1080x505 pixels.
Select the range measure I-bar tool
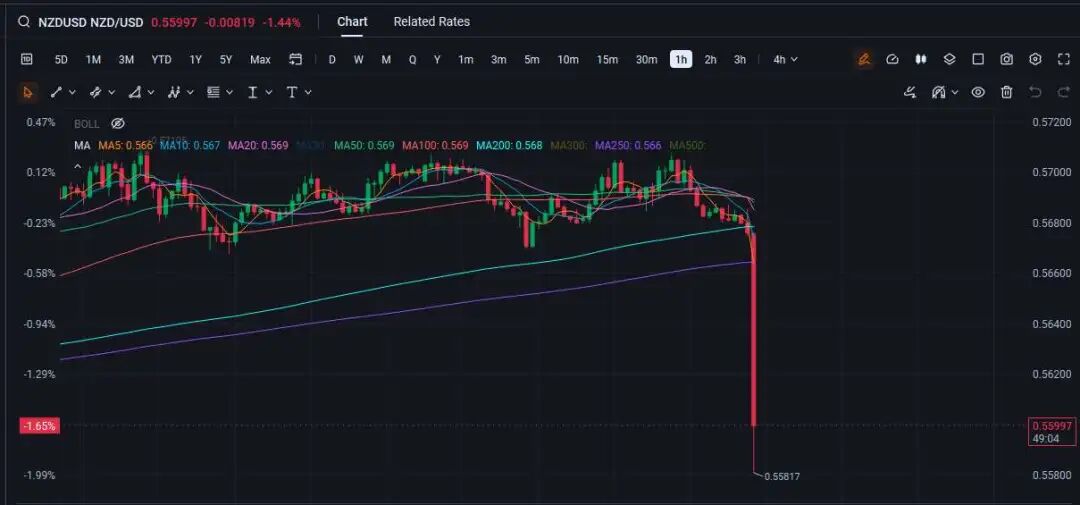point(253,92)
